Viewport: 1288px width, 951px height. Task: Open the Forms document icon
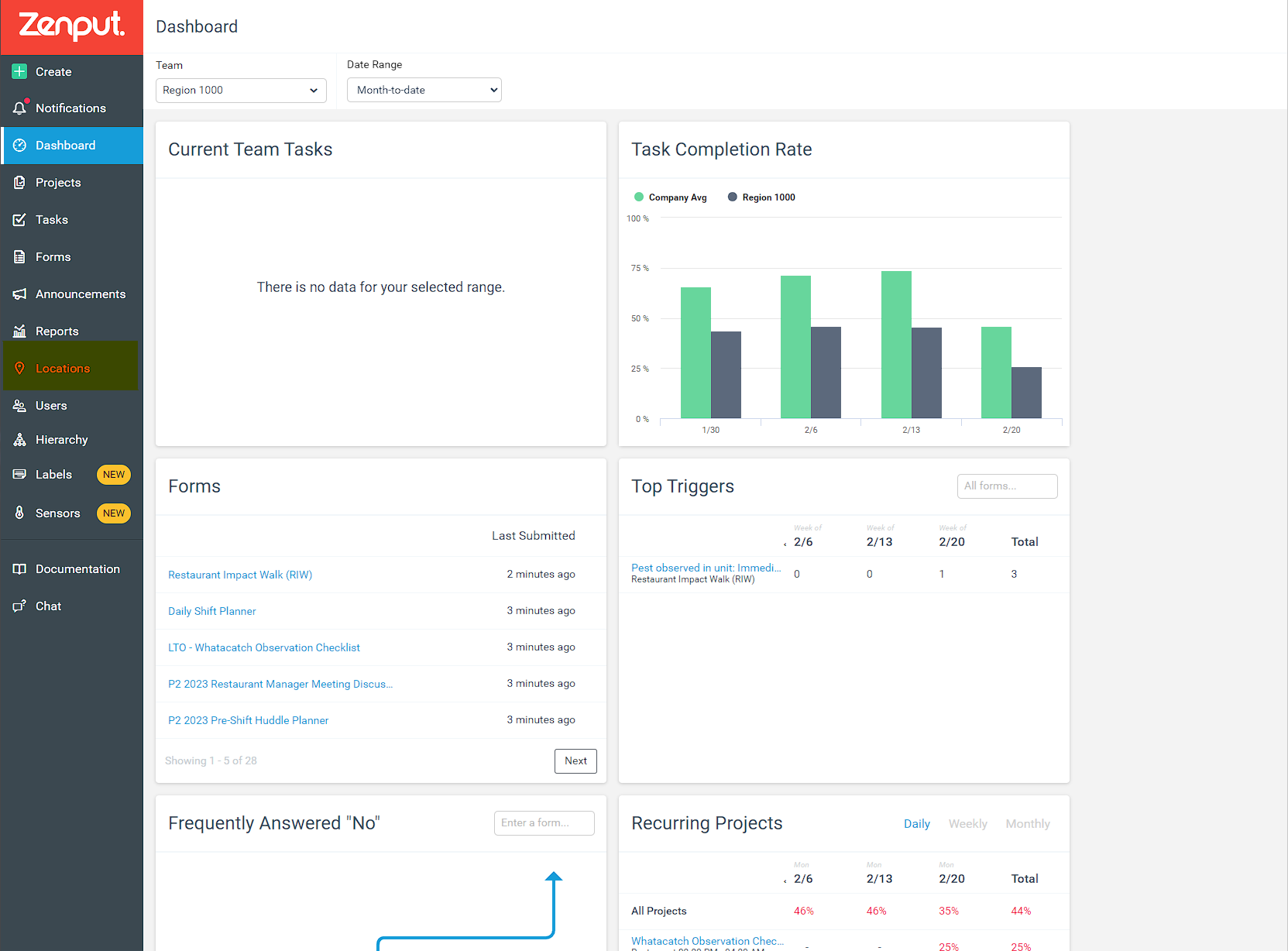coord(19,257)
